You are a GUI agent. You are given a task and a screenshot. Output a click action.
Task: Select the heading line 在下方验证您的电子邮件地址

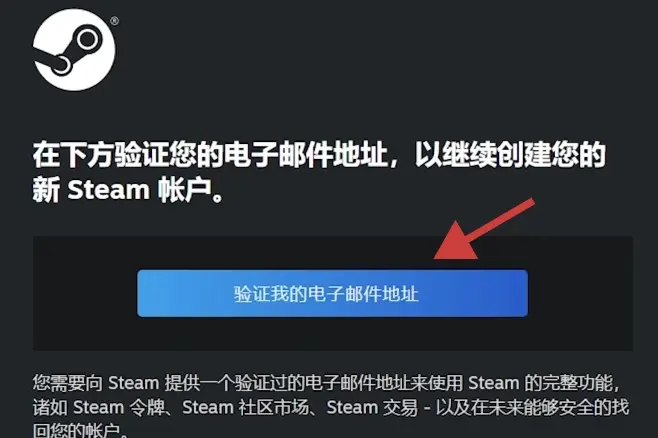tap(210, 155)
